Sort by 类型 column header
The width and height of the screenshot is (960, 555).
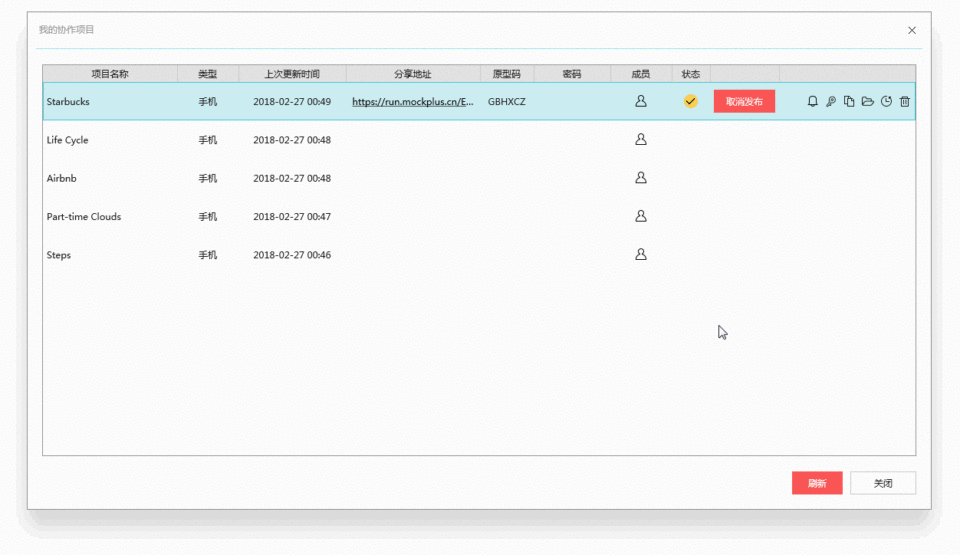208,74
